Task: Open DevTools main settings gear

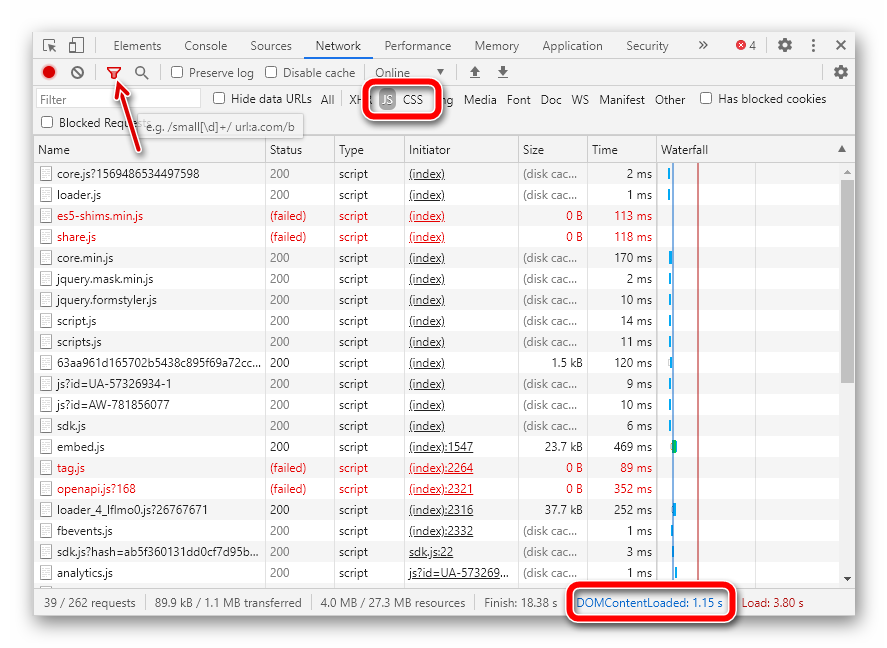Action: point(785,45)
